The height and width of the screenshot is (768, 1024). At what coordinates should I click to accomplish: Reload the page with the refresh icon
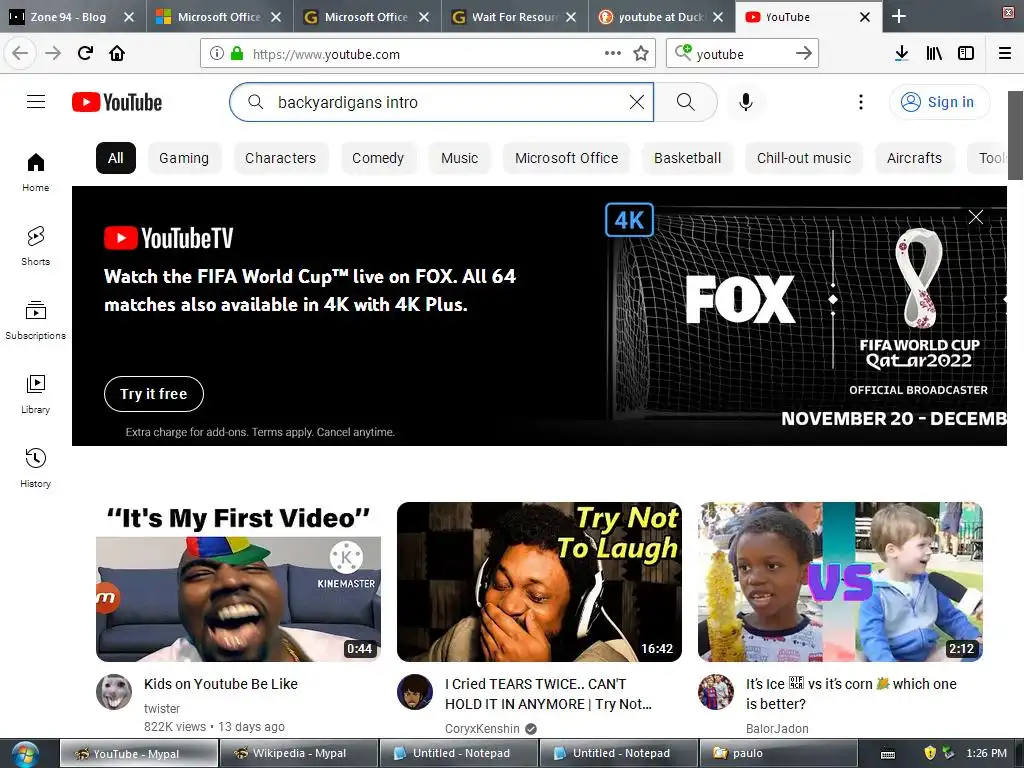tap(85, 53)
